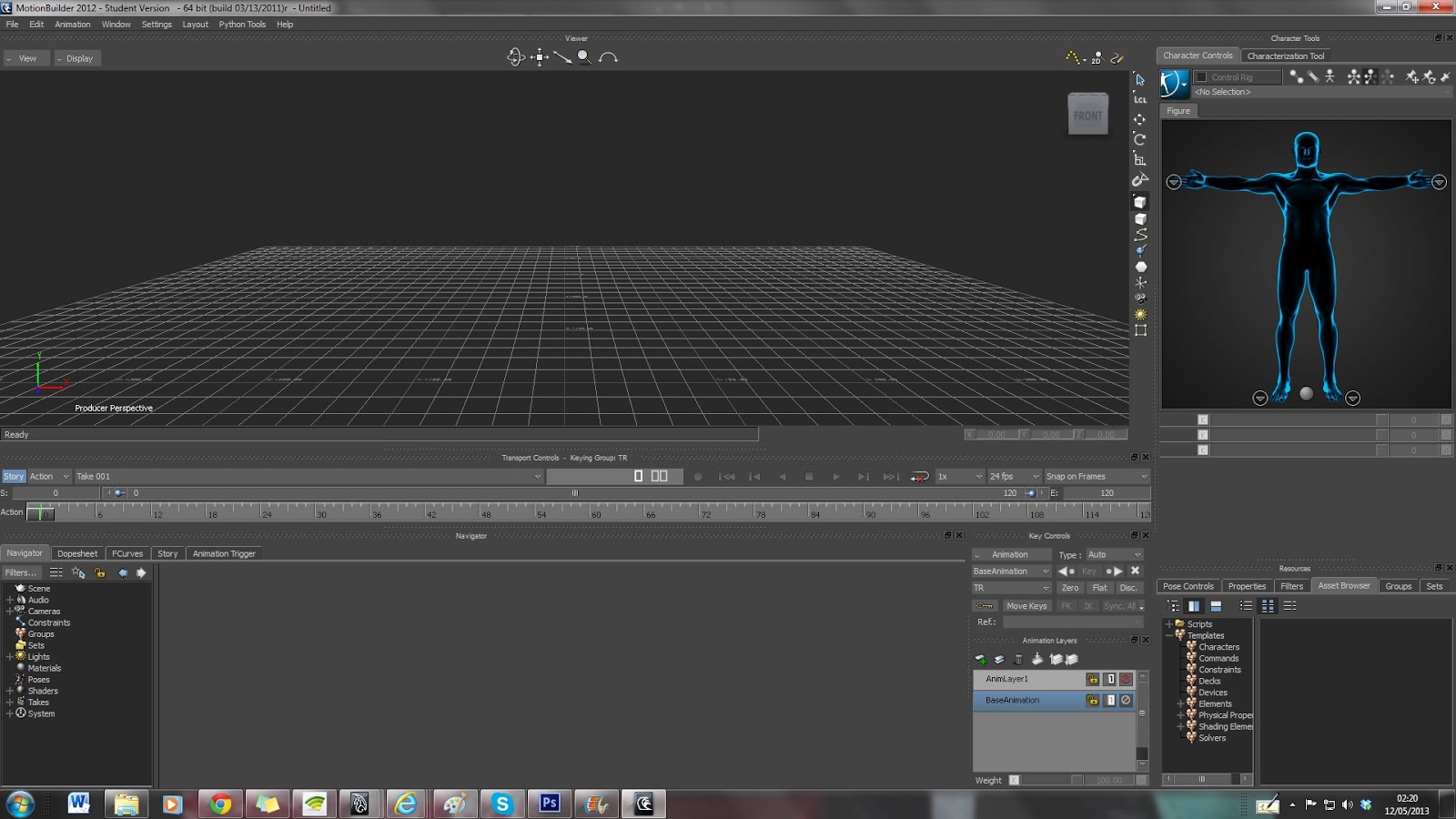Add a new animation layer
Screen dimensions: 1456x819
980,658
